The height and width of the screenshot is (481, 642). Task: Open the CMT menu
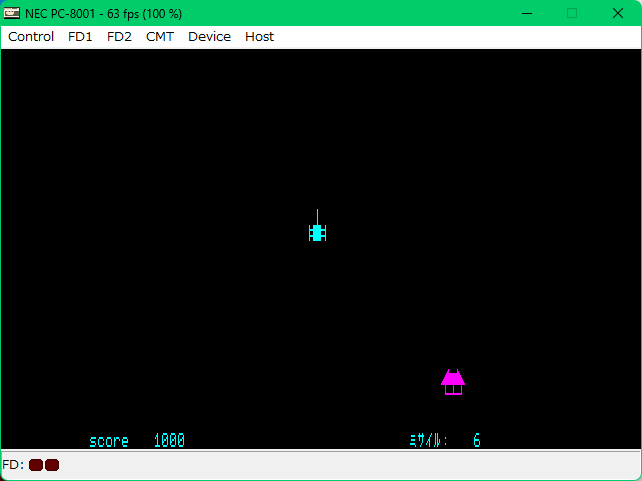(x=160, y=37)
